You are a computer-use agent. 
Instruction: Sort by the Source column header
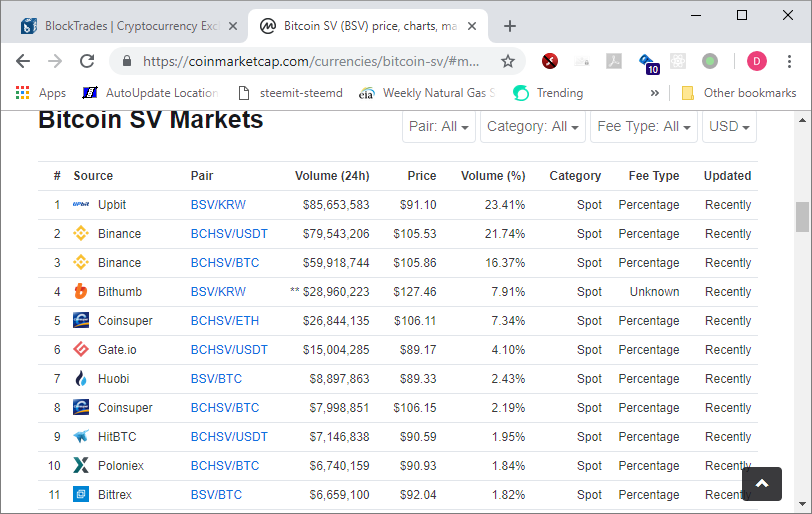click(93, 176)
